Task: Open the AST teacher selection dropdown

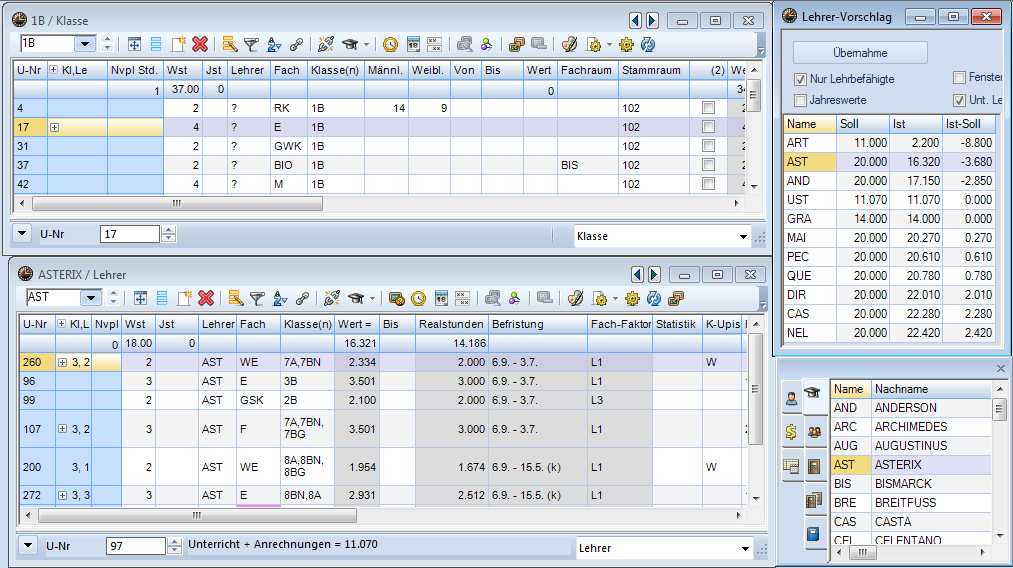Action: tap(90, 298)
